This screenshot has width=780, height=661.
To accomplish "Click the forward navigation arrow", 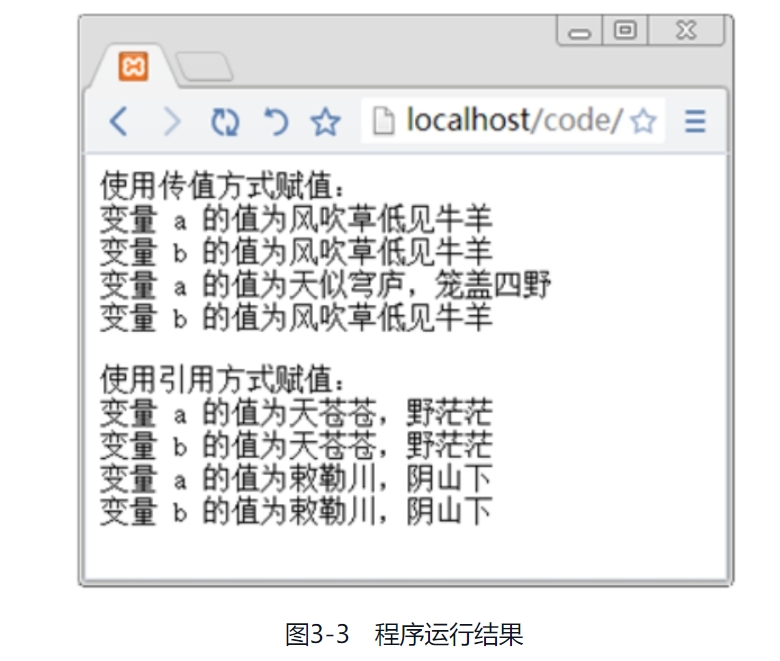I will coord(172,122).
